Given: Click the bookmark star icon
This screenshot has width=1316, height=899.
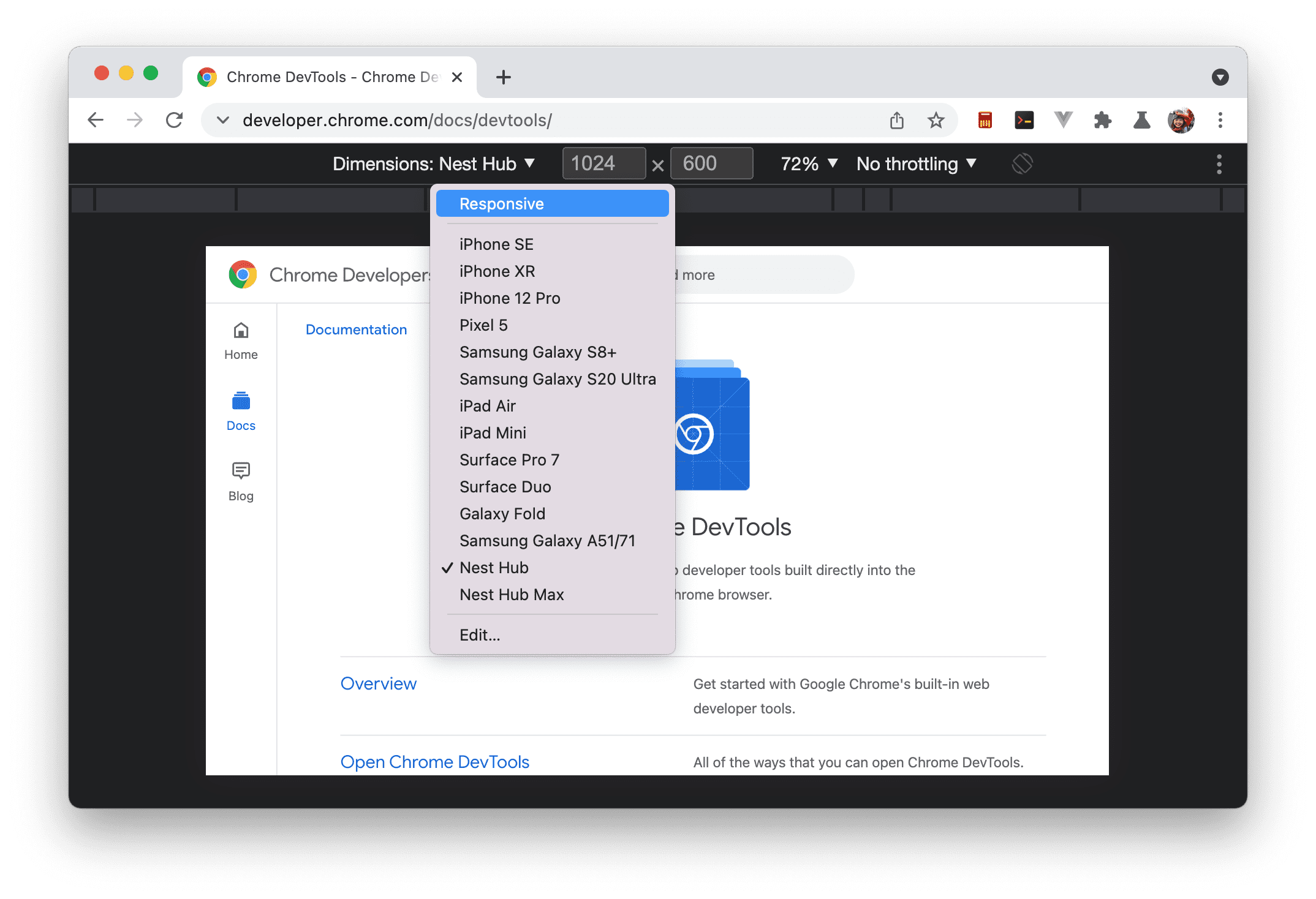Looking at the screenshot, I should point(934,119).
